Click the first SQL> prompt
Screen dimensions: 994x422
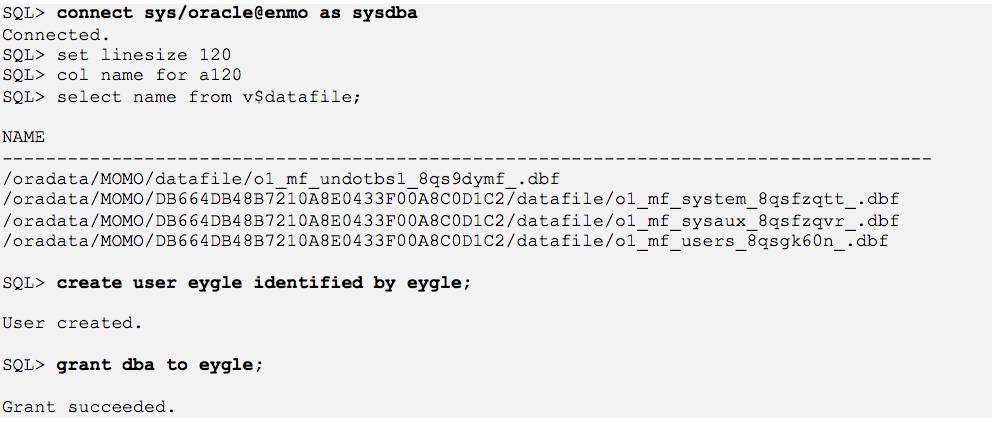[x=23, y=13]
